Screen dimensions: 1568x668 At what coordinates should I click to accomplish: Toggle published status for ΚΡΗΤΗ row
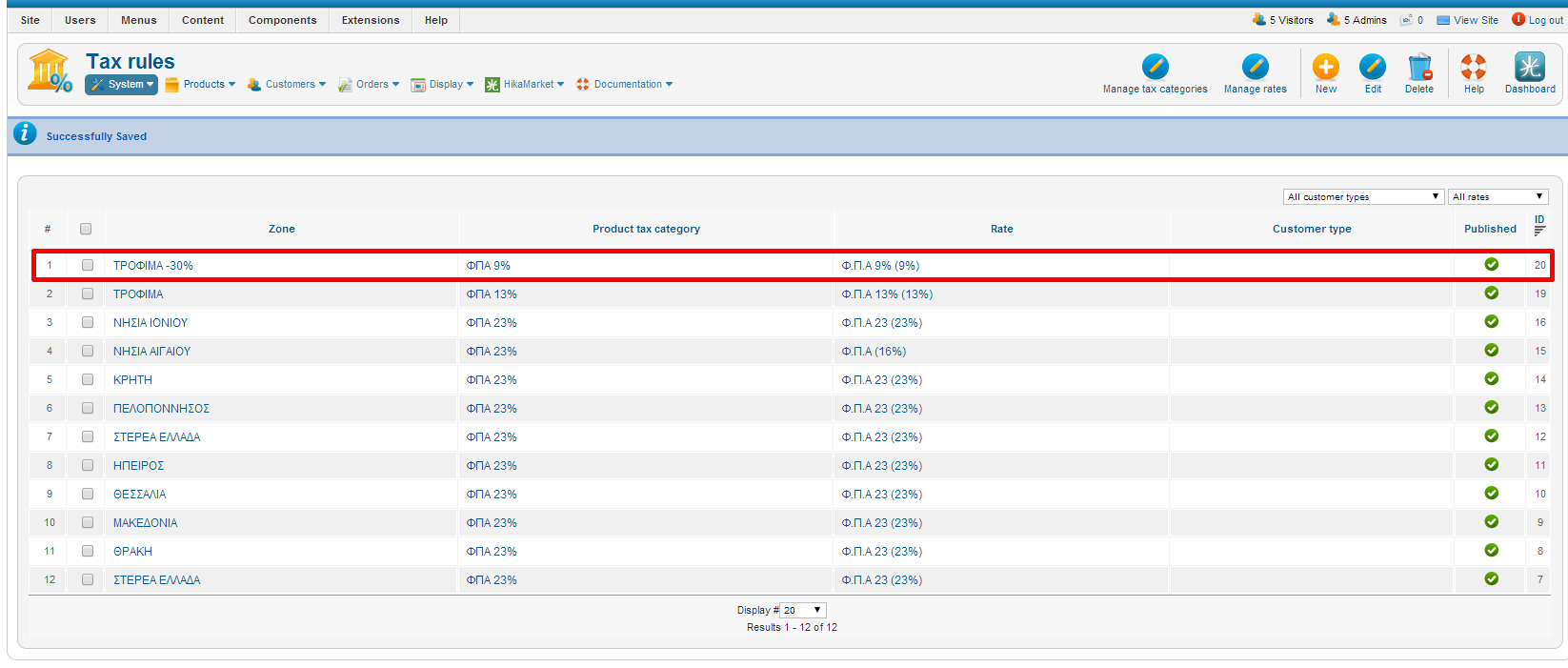click(x=1491, y=379)
